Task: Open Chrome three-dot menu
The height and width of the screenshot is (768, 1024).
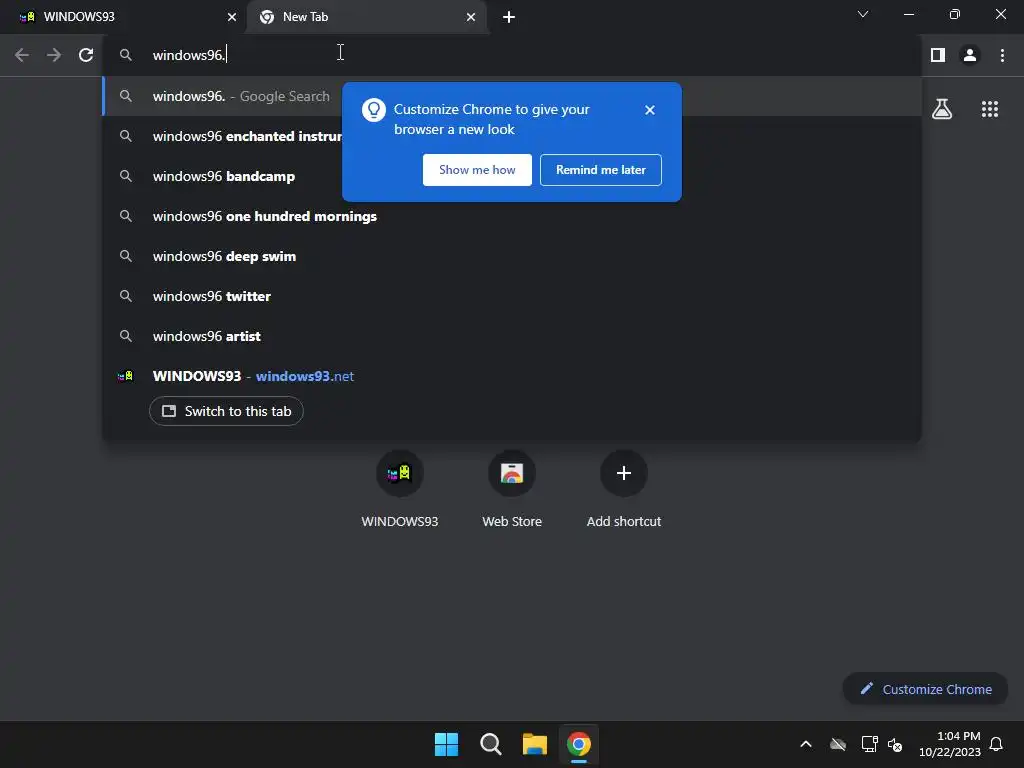Action: point(1002,55)
